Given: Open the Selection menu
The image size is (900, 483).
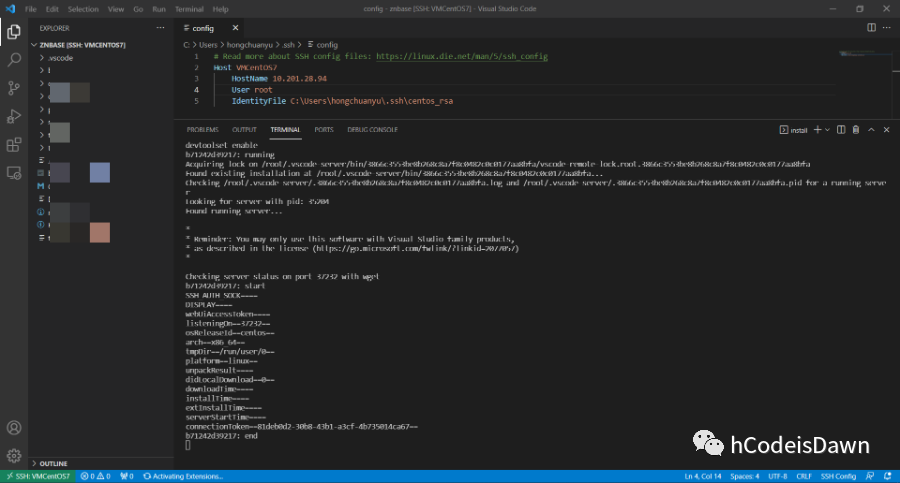Looking at the screenshot, I should tap(83, 9).
